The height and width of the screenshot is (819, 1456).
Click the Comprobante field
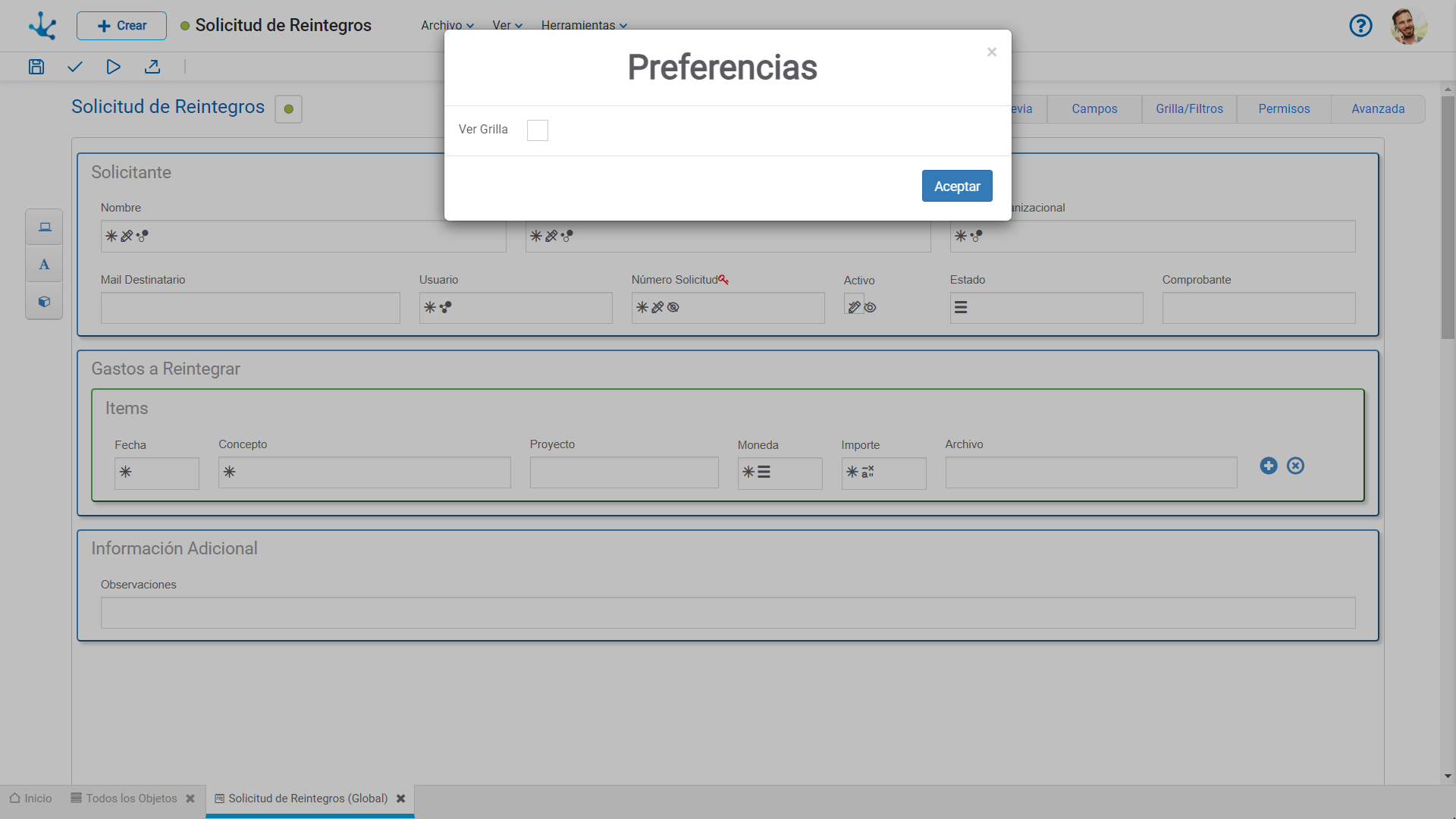1259,308
